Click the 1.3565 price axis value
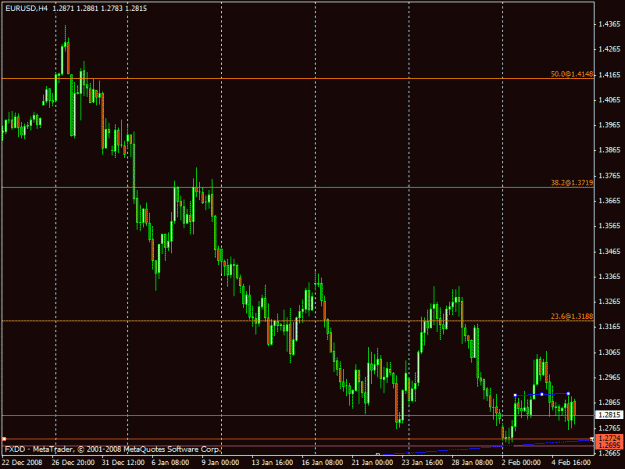 click(609, 226)
